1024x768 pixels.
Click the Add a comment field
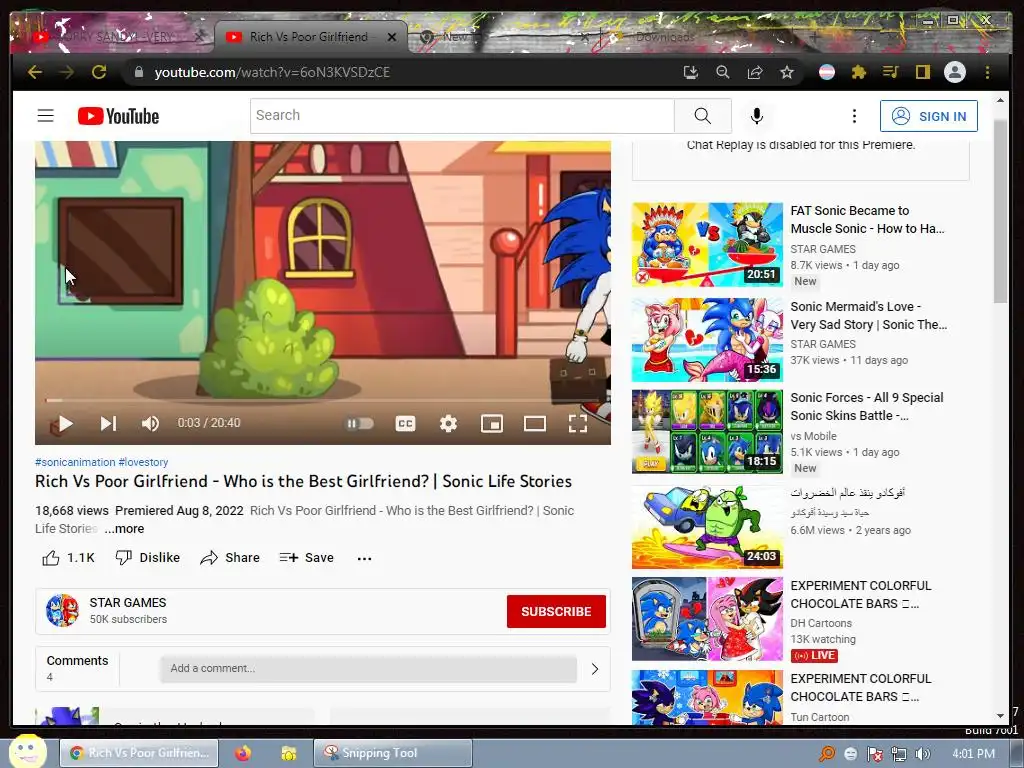[368, 669]
